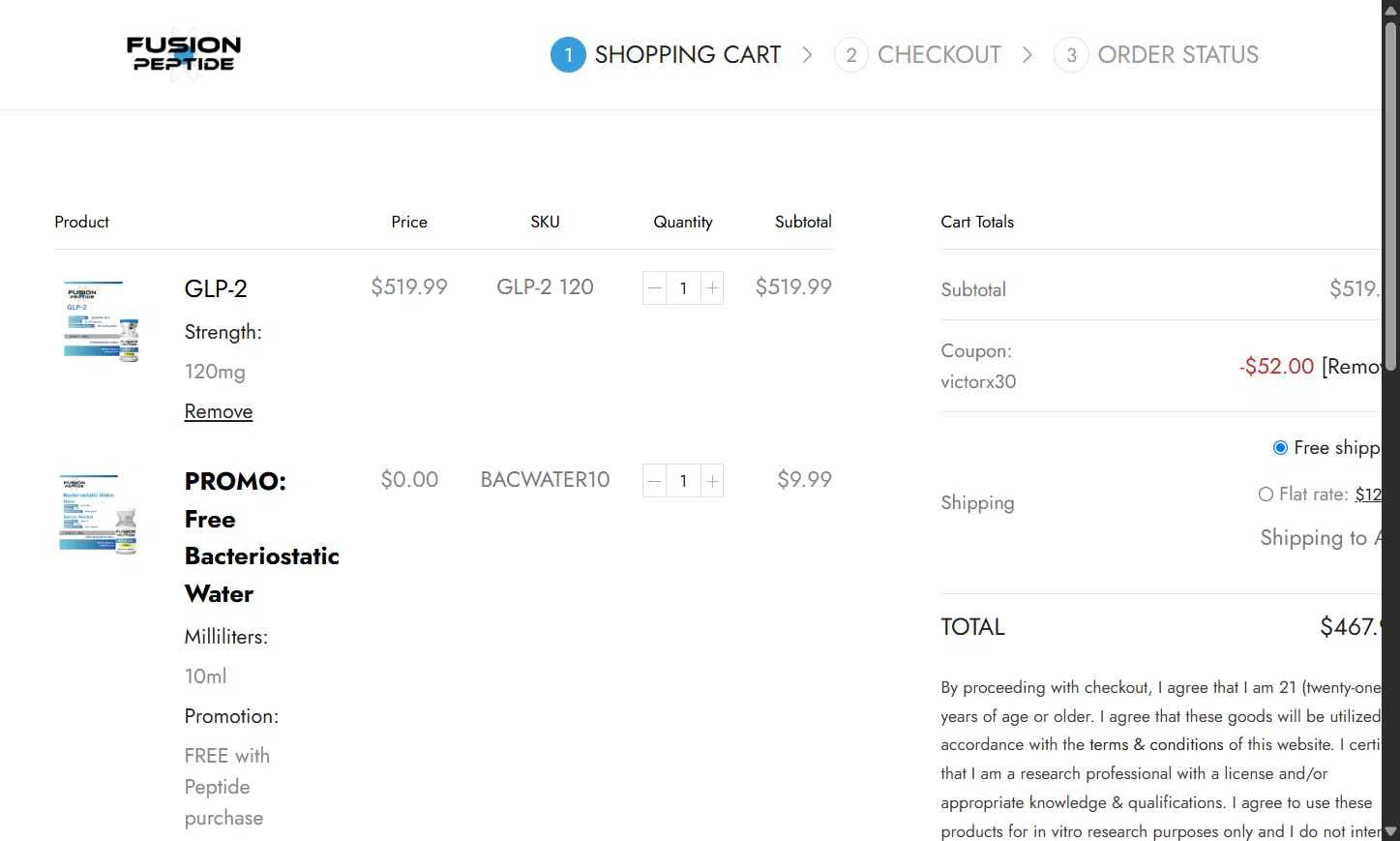
Task: Click the TOTAL label
Action: point(972,627)
